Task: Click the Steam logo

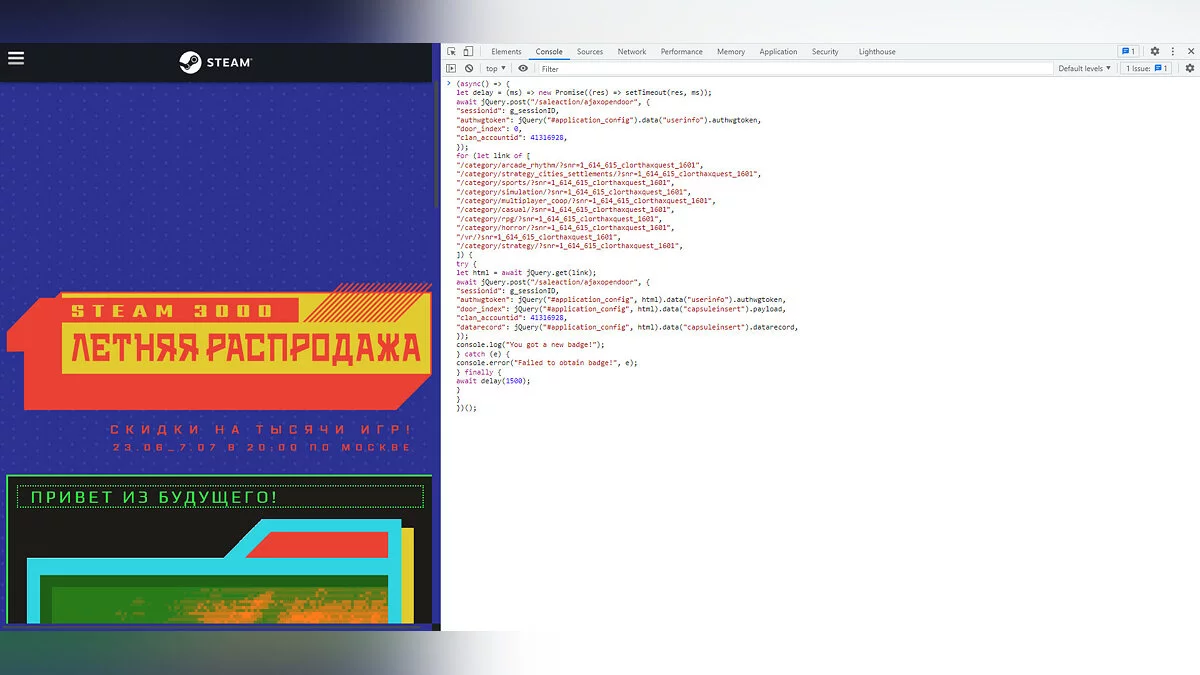Action: pyautogui.click(x=216, y=62)
